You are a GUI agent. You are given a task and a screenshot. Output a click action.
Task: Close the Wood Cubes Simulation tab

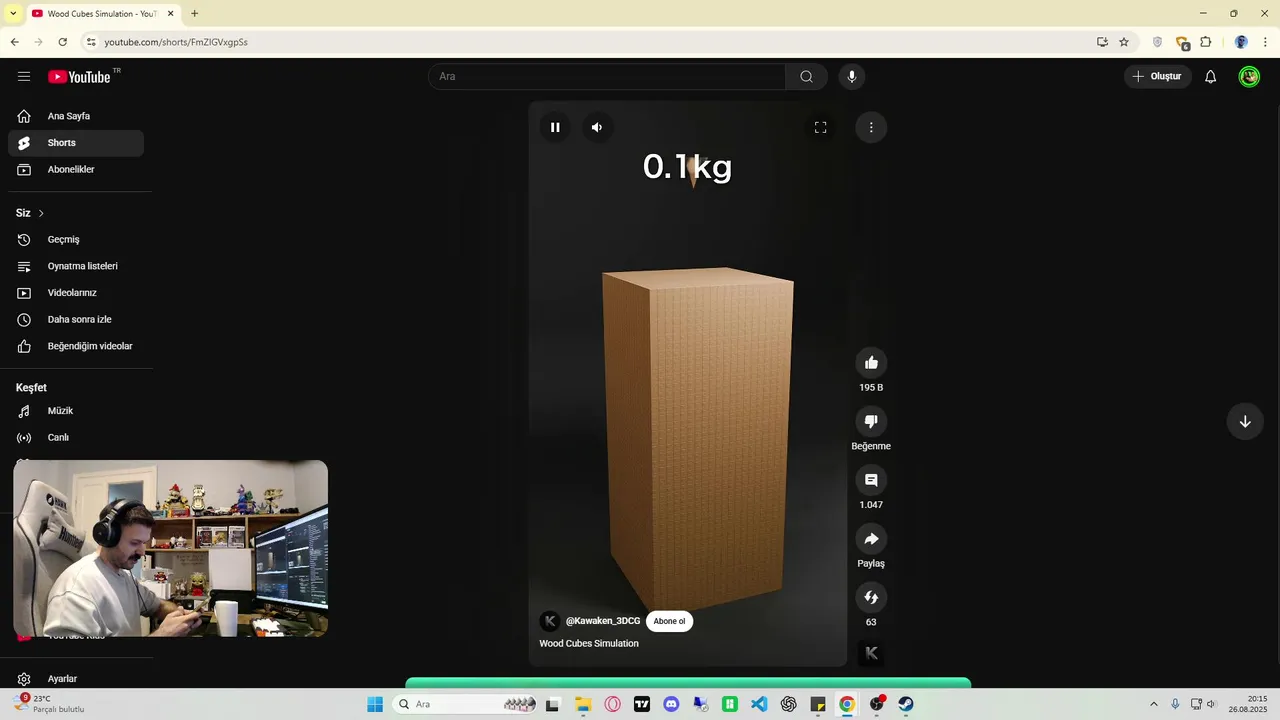(171, 13)
